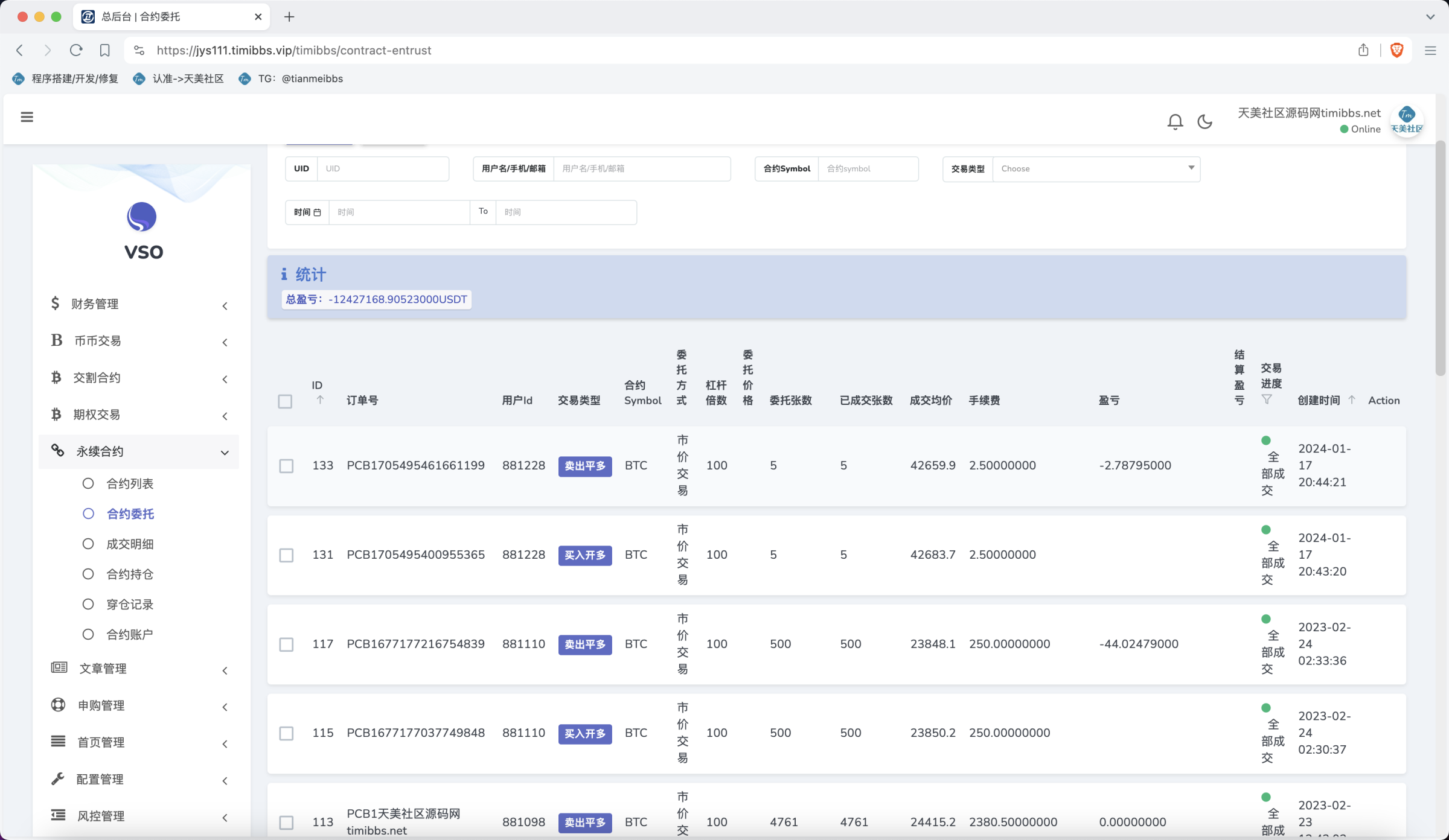
Task: Check the box for order ID 117
Action: point(286,644)
